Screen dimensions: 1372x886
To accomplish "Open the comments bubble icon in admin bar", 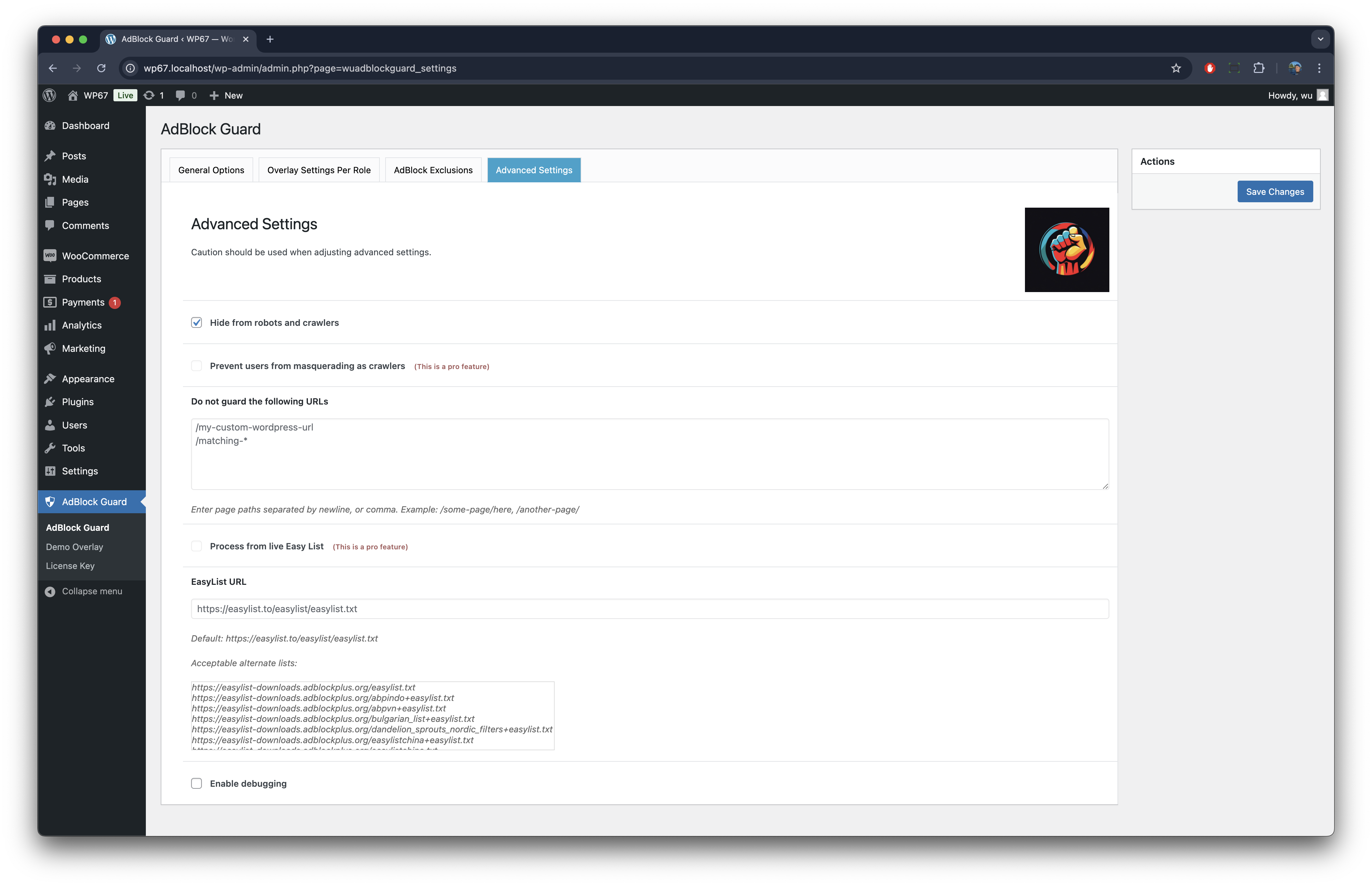I will pyautogui.click(x=181, y=95).
